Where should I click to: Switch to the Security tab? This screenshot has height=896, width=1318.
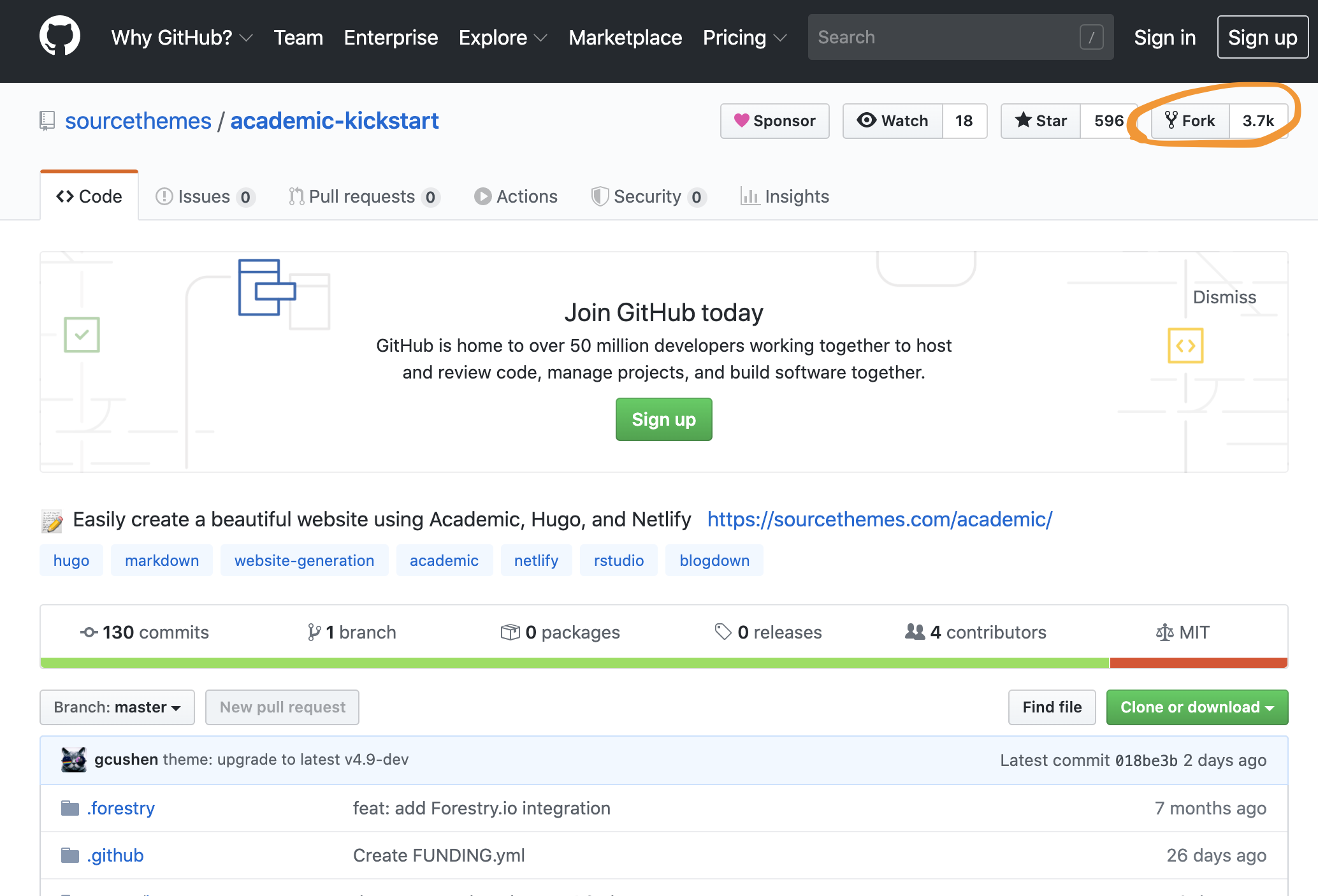(x=648, y=196)
